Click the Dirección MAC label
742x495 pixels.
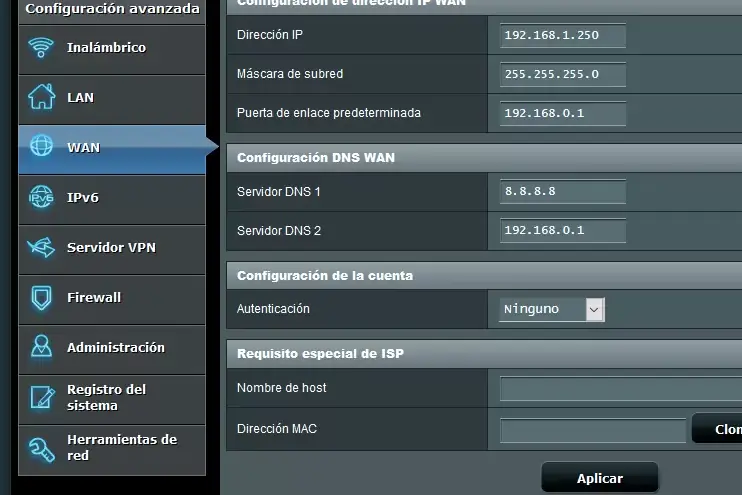(277, 428)
